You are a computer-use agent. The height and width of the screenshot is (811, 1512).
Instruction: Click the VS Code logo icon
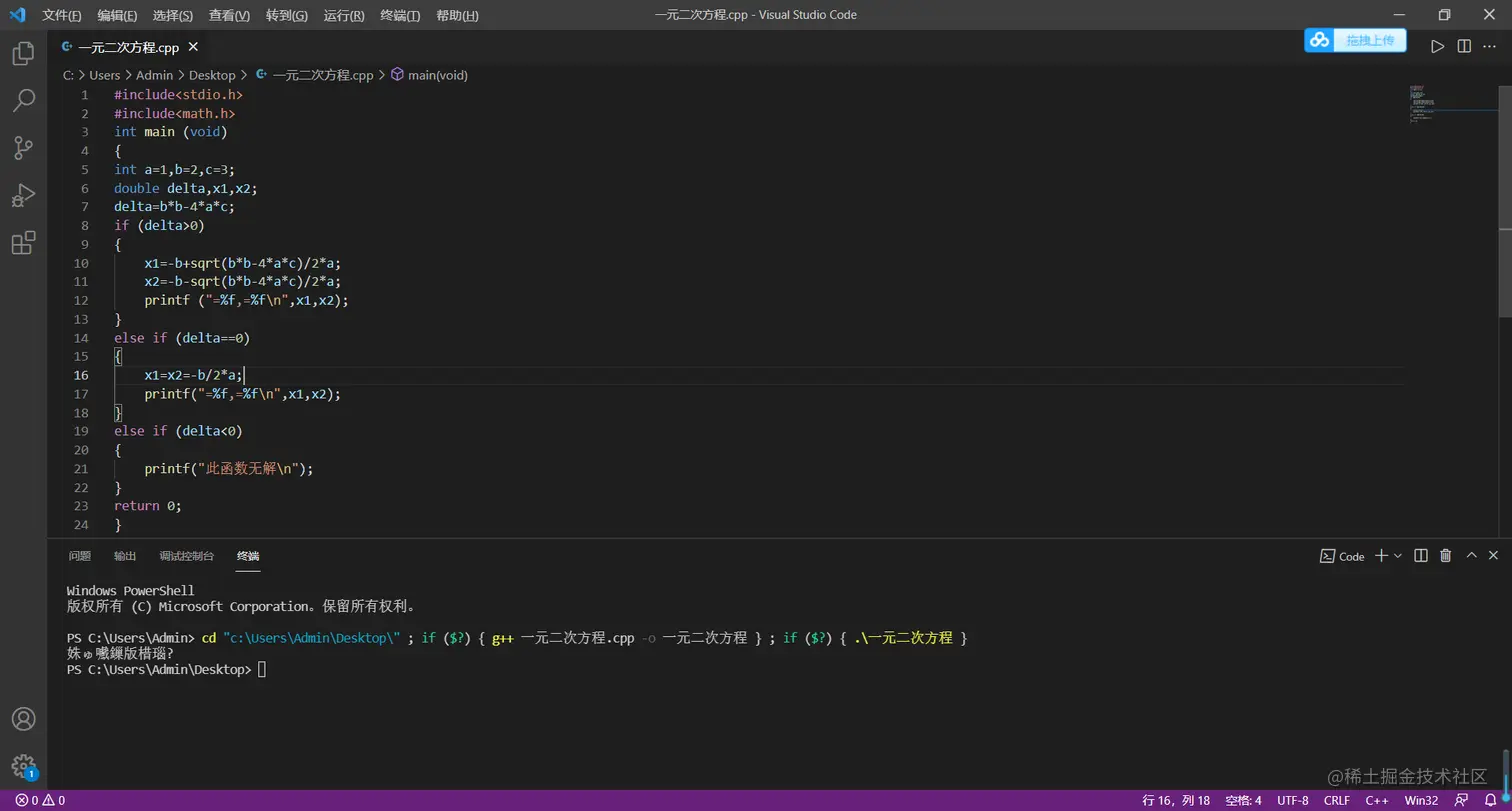pyautogui.click(x=17, y=15)
